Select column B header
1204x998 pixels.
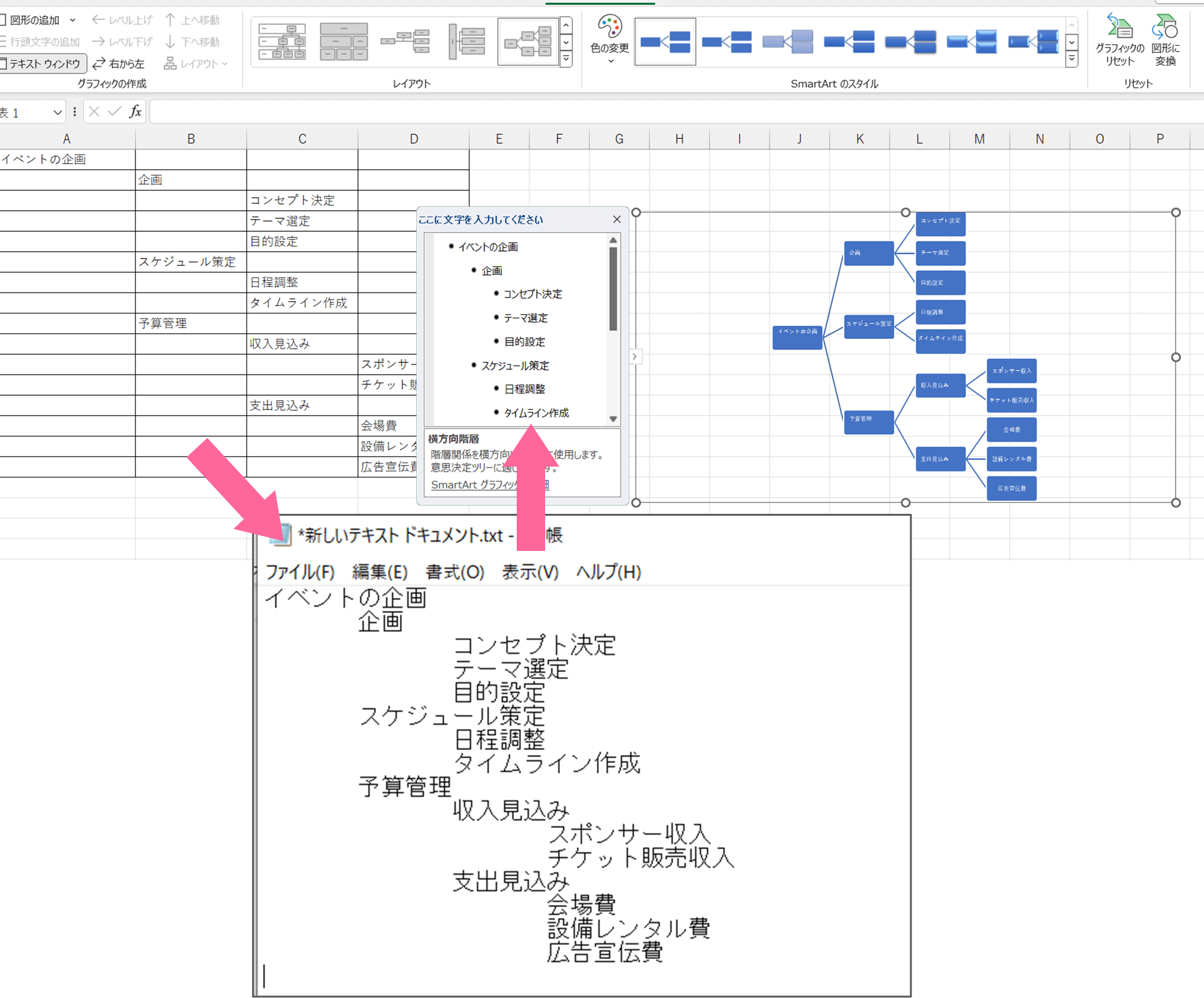click(x=191, y=139)
